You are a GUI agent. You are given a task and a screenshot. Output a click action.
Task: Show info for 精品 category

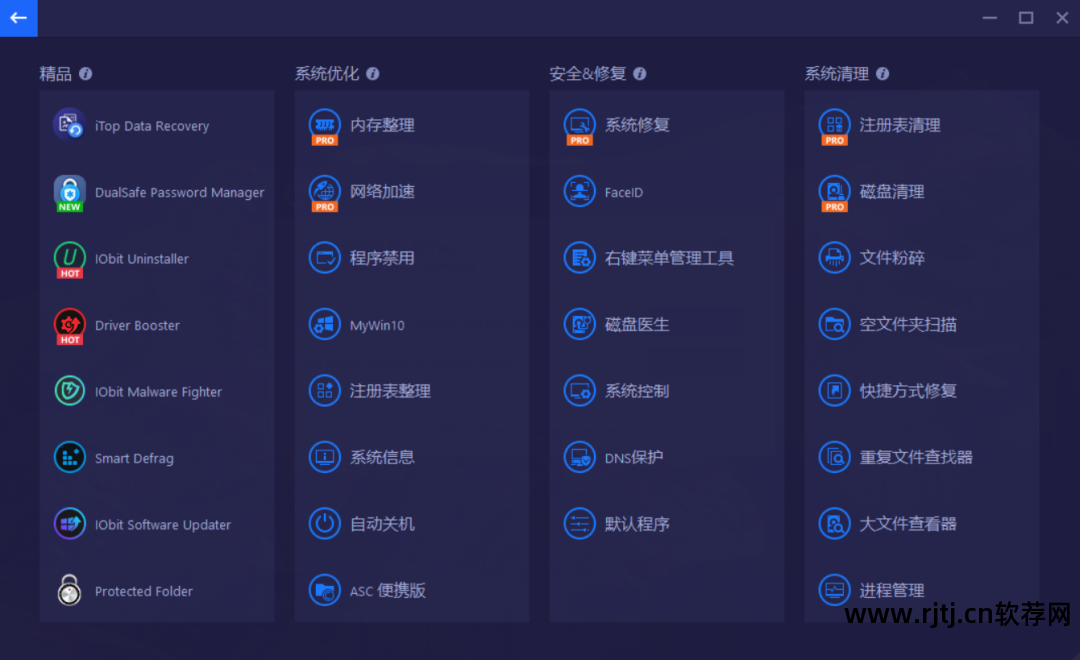pyautogui.click(x=85, y=74)
